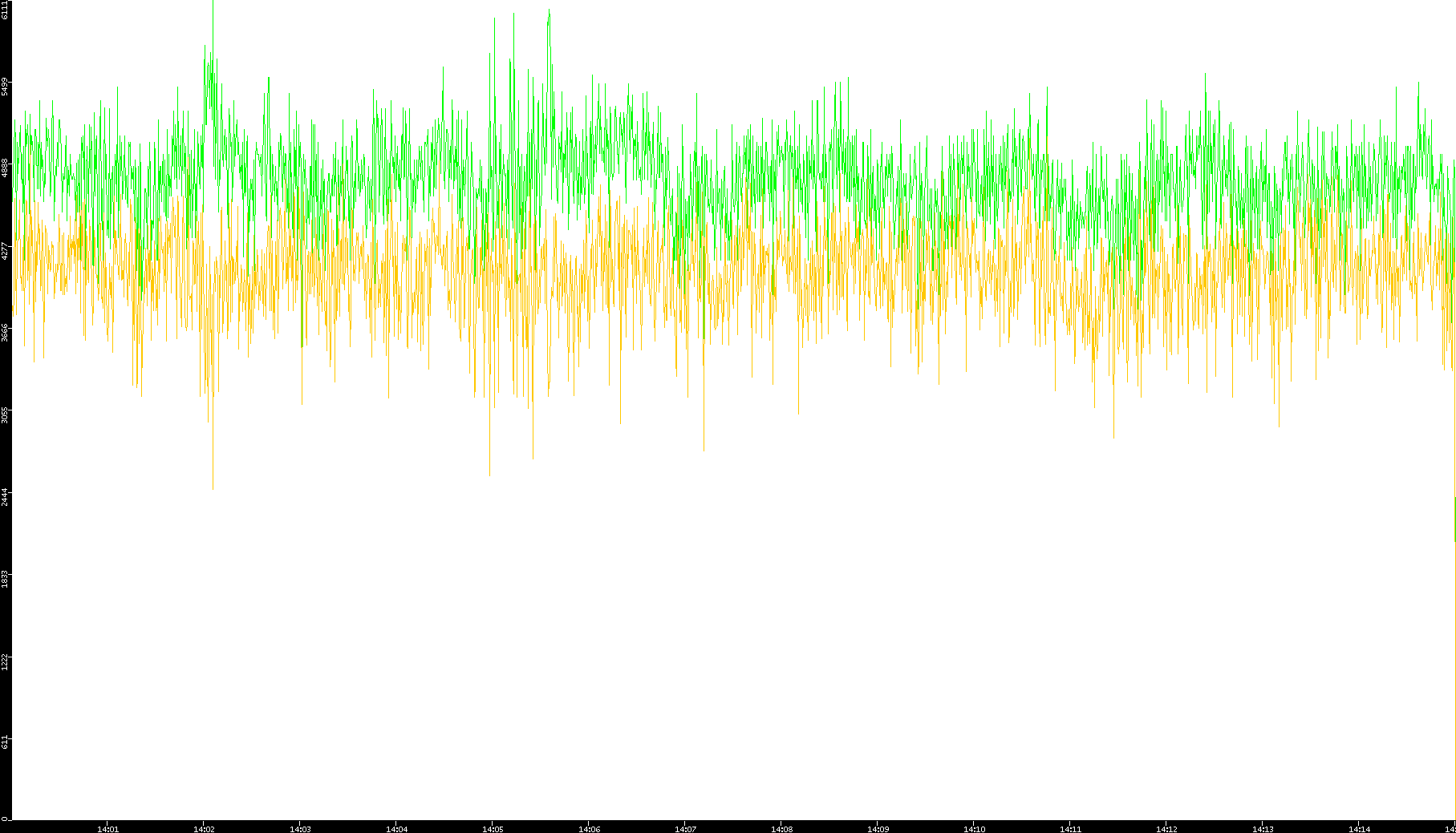Click the 5499 vertical axis label

(6, 86)
